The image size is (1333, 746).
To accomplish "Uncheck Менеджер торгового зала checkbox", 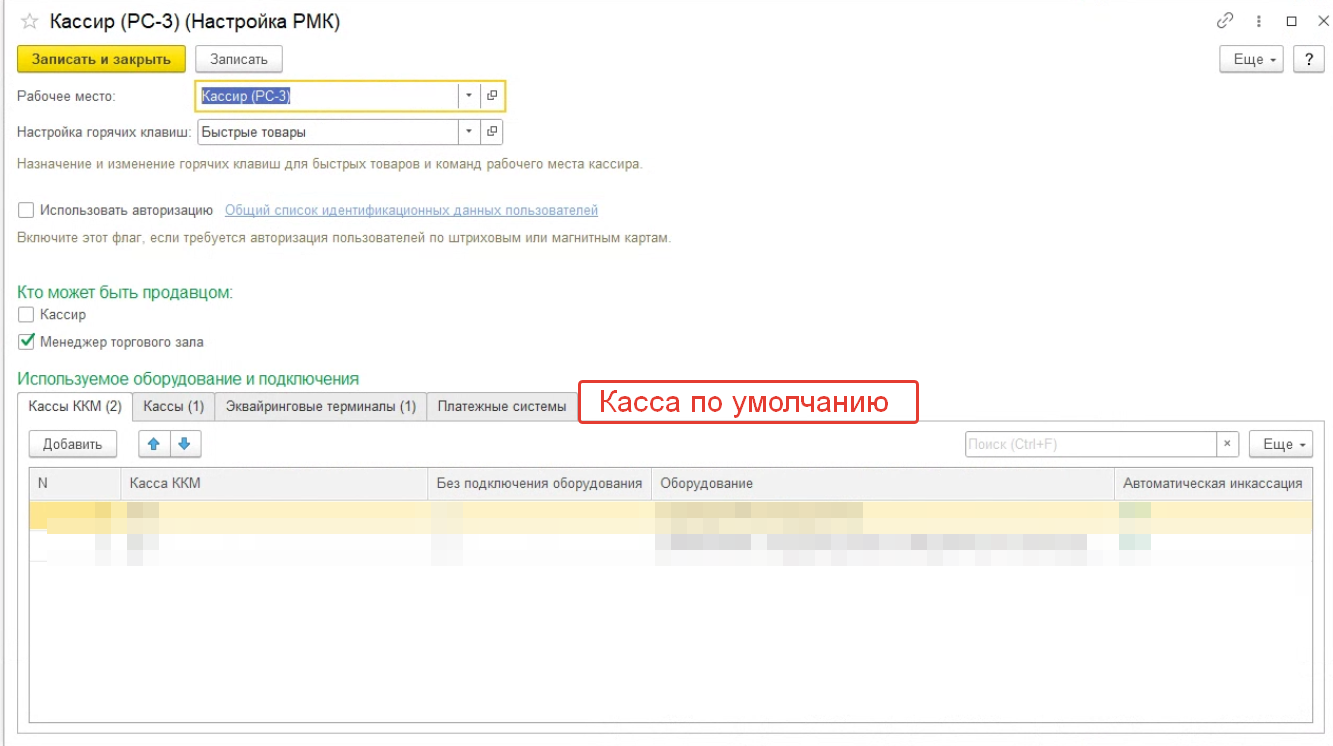I will (26, 342).
